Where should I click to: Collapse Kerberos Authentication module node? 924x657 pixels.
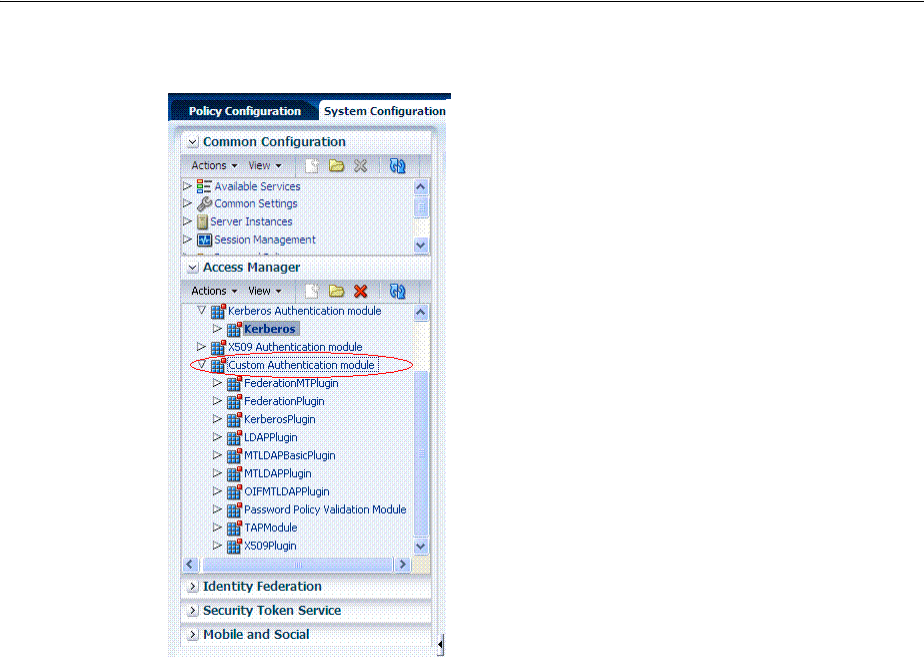click(x=202, y=310)
